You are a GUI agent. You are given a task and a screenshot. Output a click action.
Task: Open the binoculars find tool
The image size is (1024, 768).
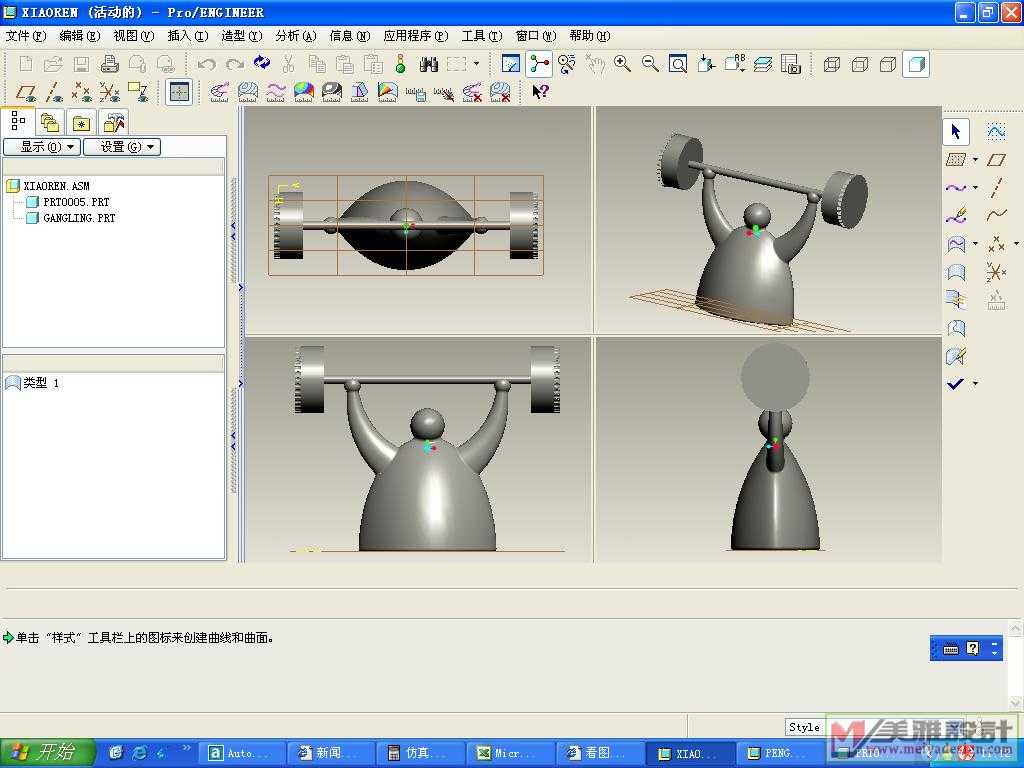[428, 64]
